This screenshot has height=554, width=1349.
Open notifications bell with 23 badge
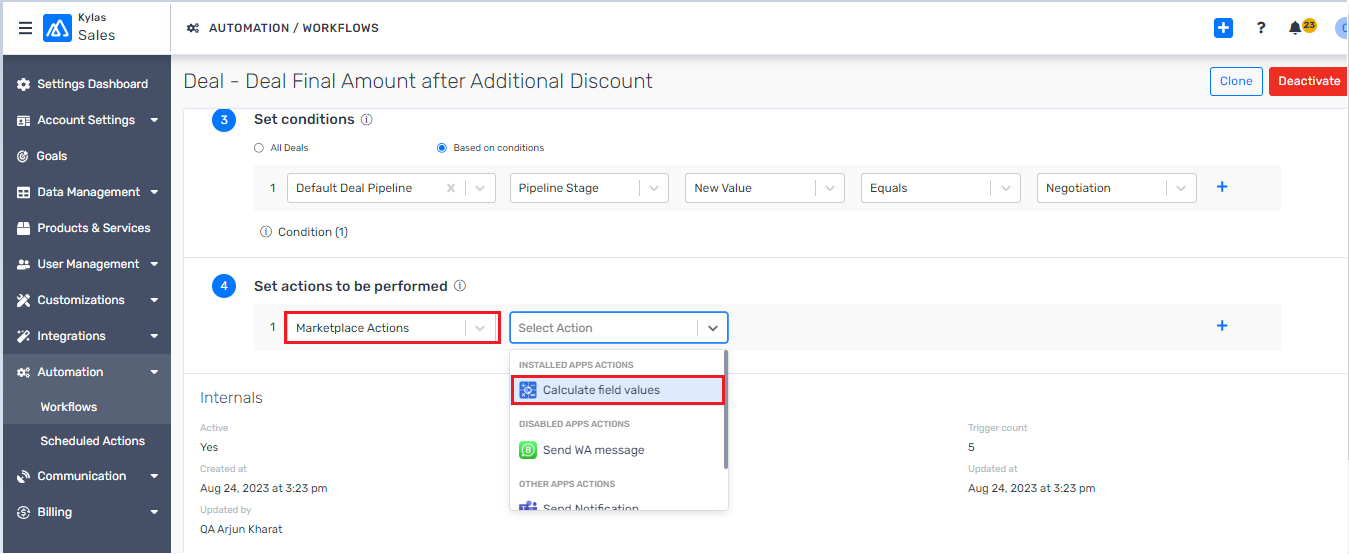[x=1297, y=28]
